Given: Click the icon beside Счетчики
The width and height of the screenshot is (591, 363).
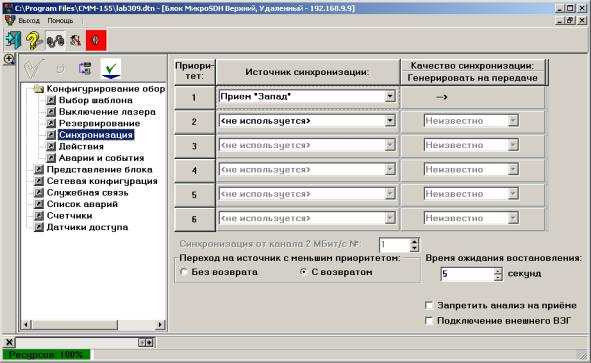Looking at the screenshot, I should [38, 216].
